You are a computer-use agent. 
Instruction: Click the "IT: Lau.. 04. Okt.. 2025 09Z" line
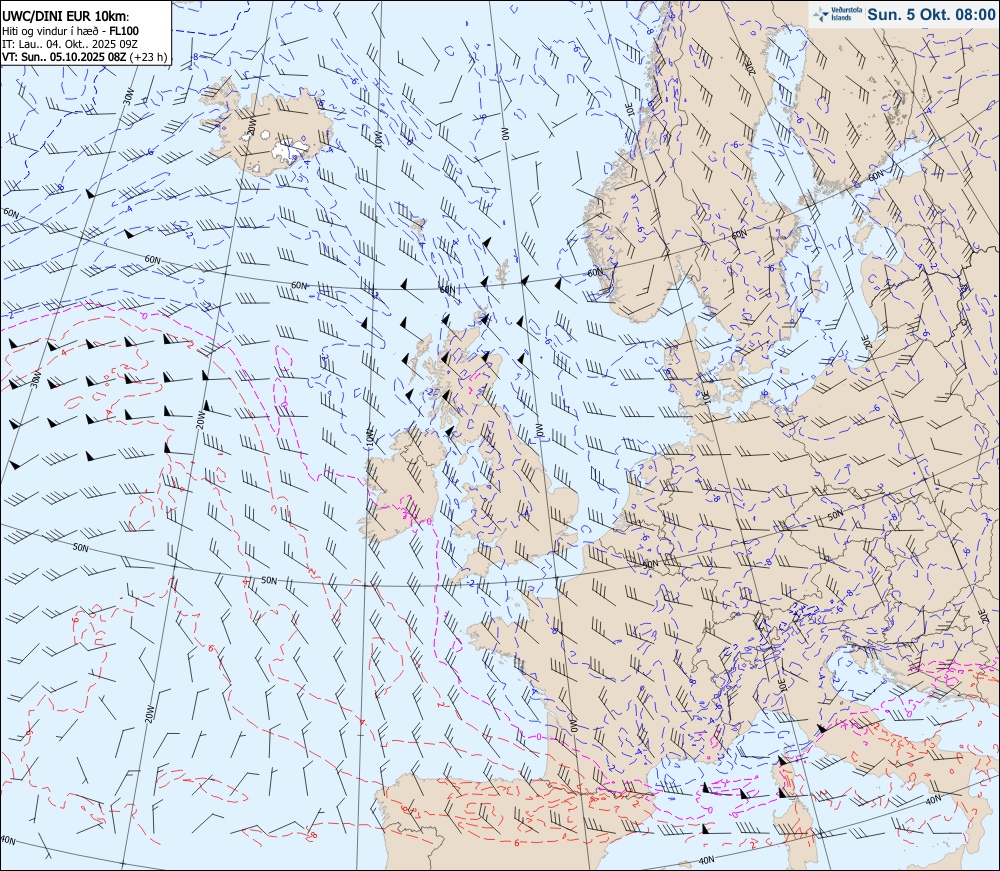(x=70, y=44)
